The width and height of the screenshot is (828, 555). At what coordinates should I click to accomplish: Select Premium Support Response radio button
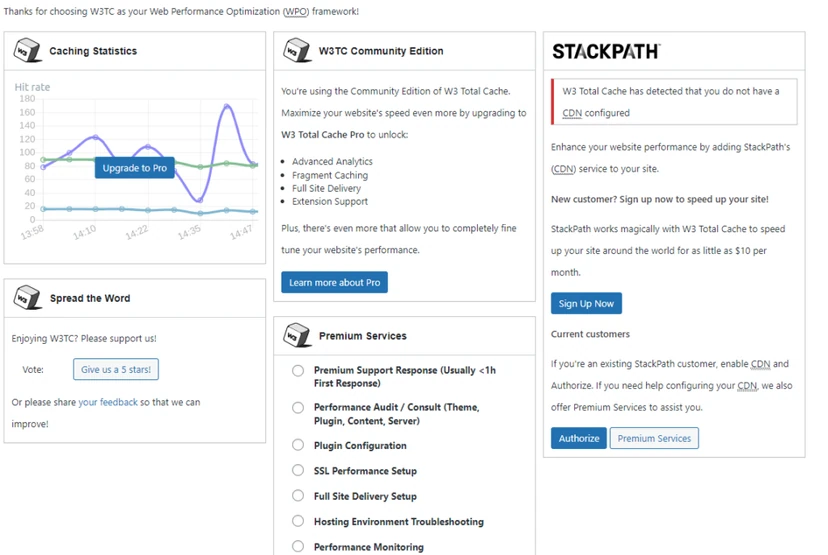(298, 370)
